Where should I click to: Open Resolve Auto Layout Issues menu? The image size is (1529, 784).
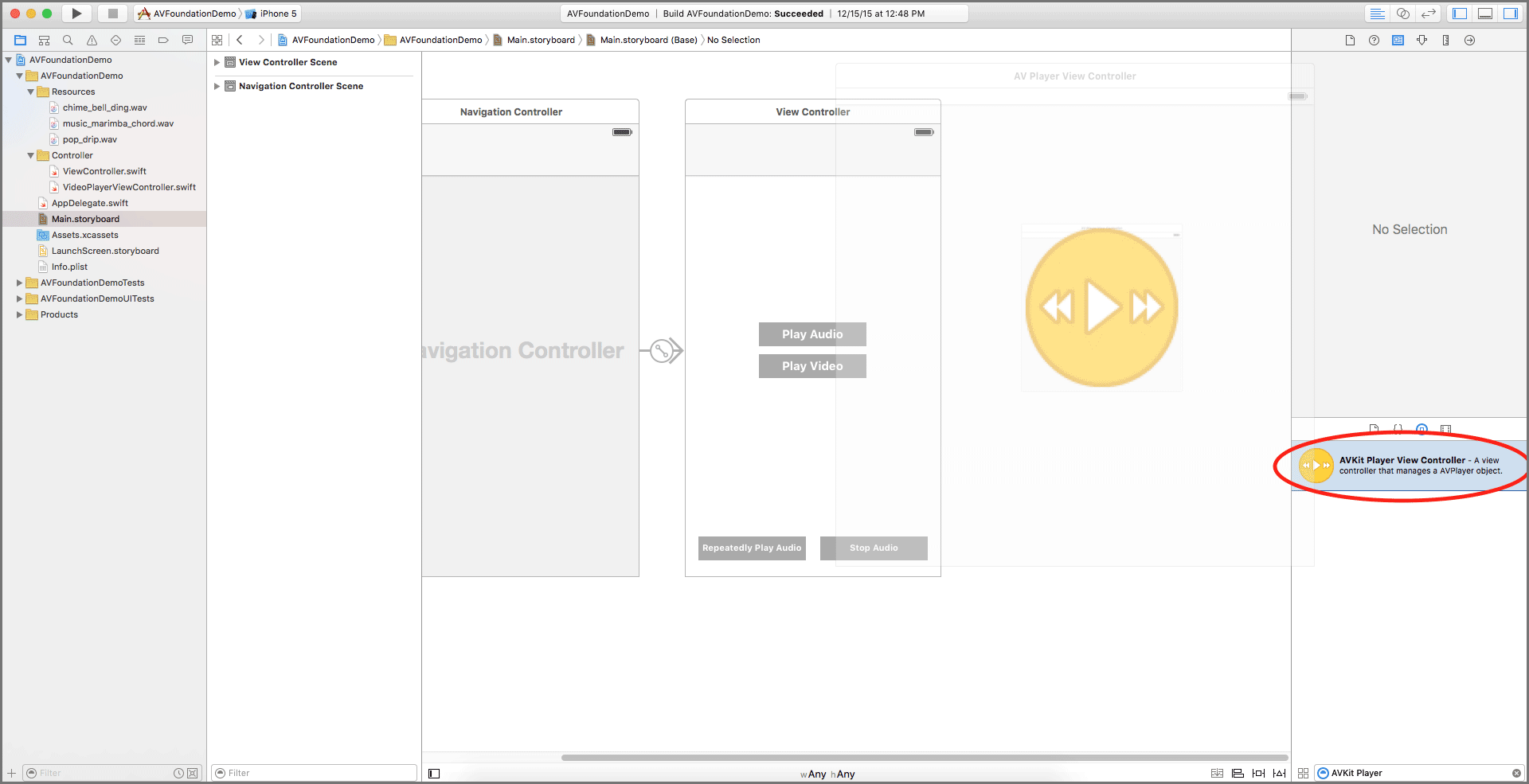pos(1279,773)
